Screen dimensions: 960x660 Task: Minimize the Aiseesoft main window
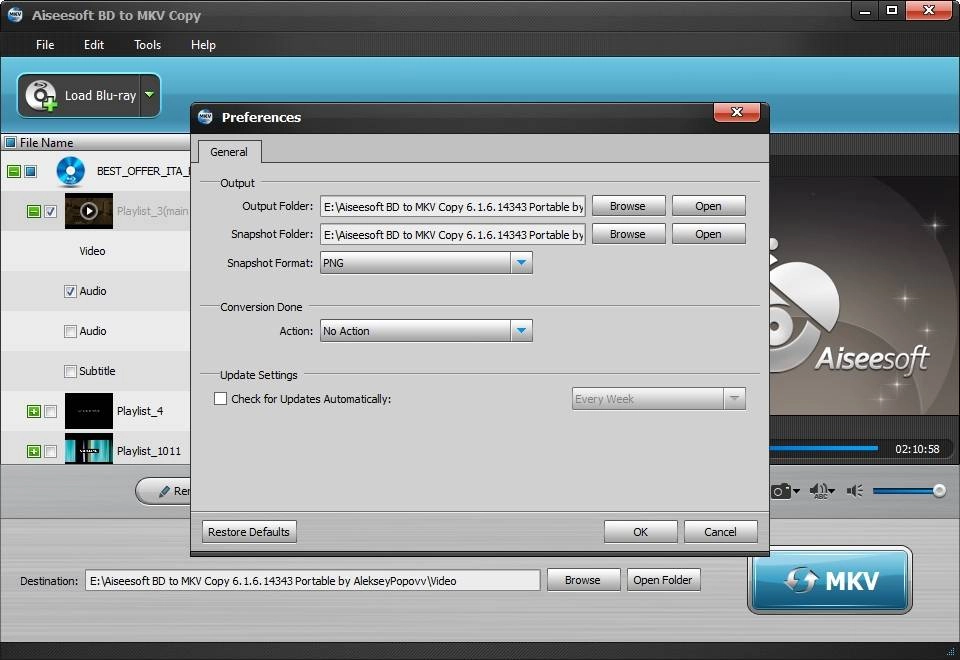[x=864, y=10]
